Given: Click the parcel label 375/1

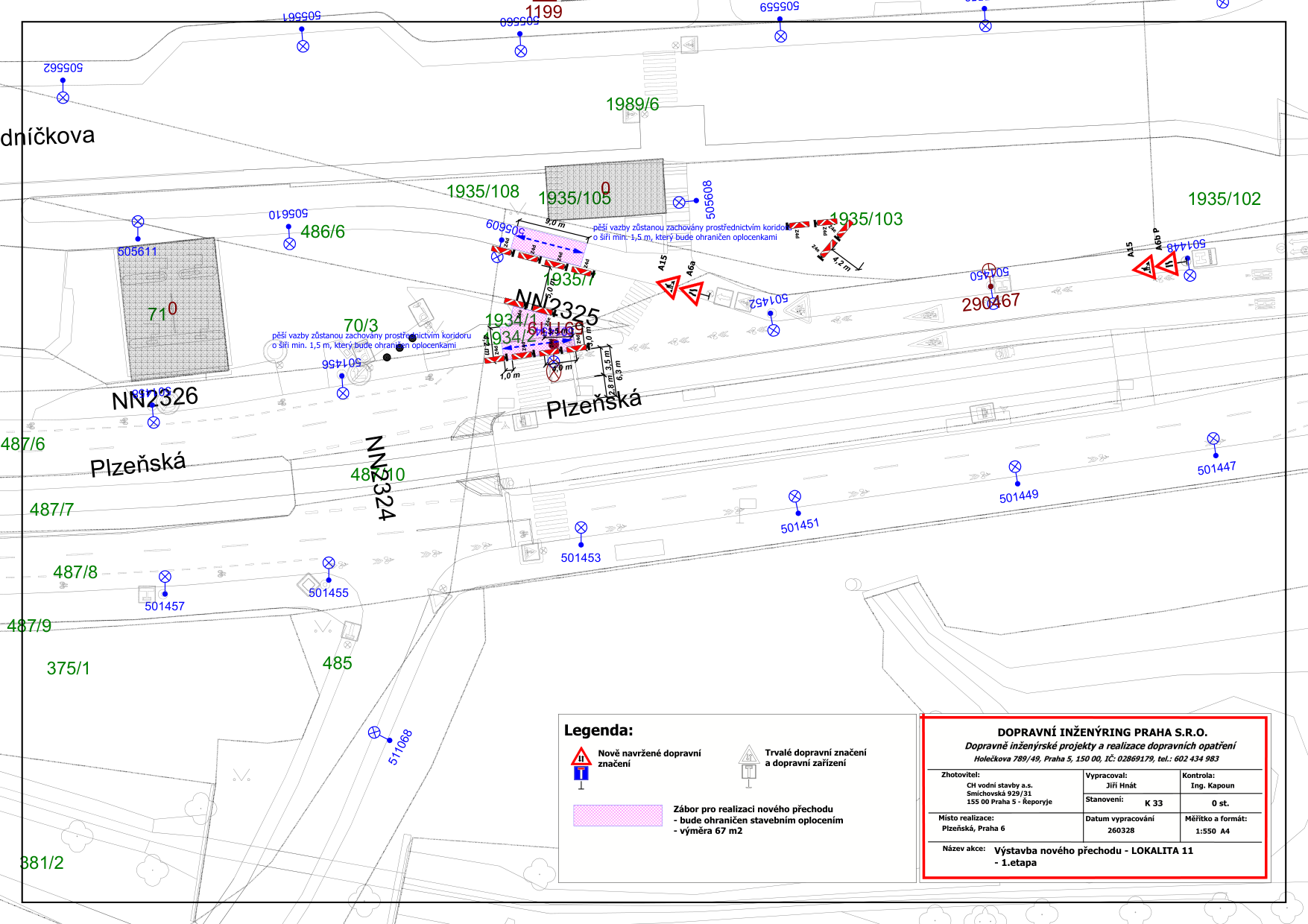Looking at the screenshot, I should point(68,668).
